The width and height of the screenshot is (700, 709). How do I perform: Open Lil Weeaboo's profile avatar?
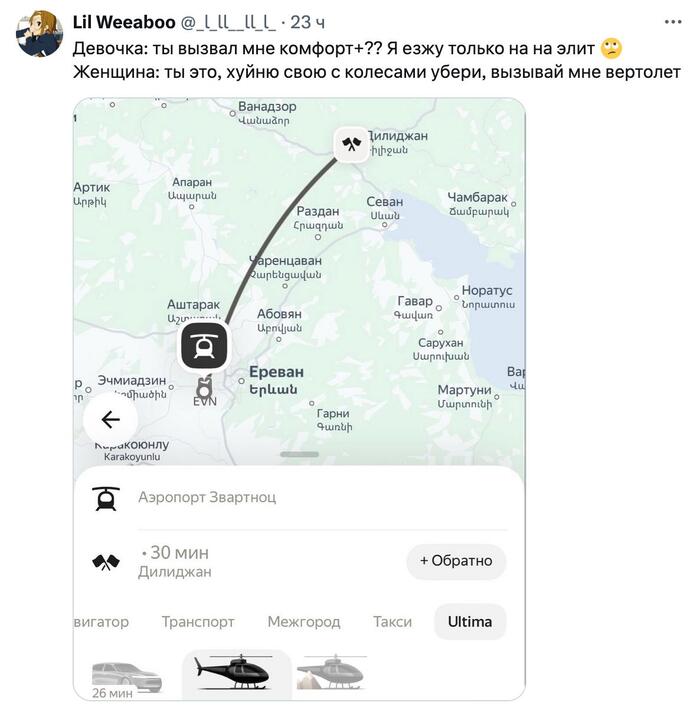tap(39, 33)
